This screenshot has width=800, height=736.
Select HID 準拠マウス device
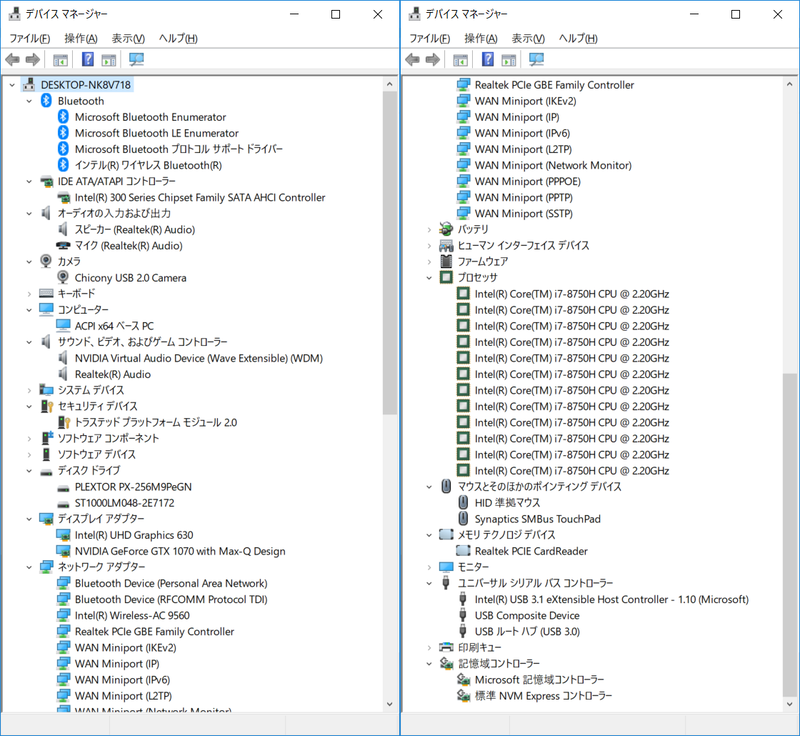pos(507,503)
